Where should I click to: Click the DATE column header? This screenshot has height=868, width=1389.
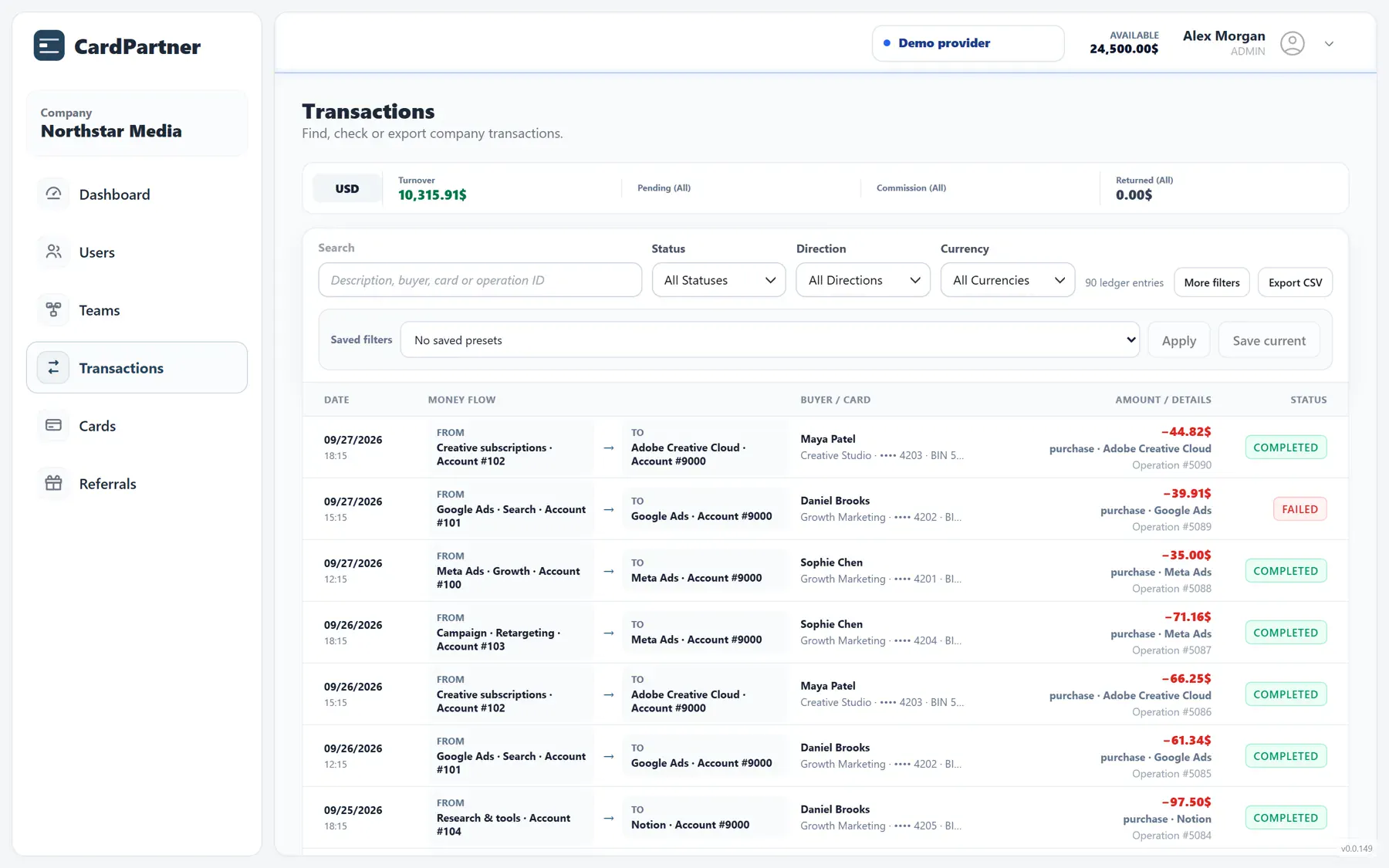point(336,400)
